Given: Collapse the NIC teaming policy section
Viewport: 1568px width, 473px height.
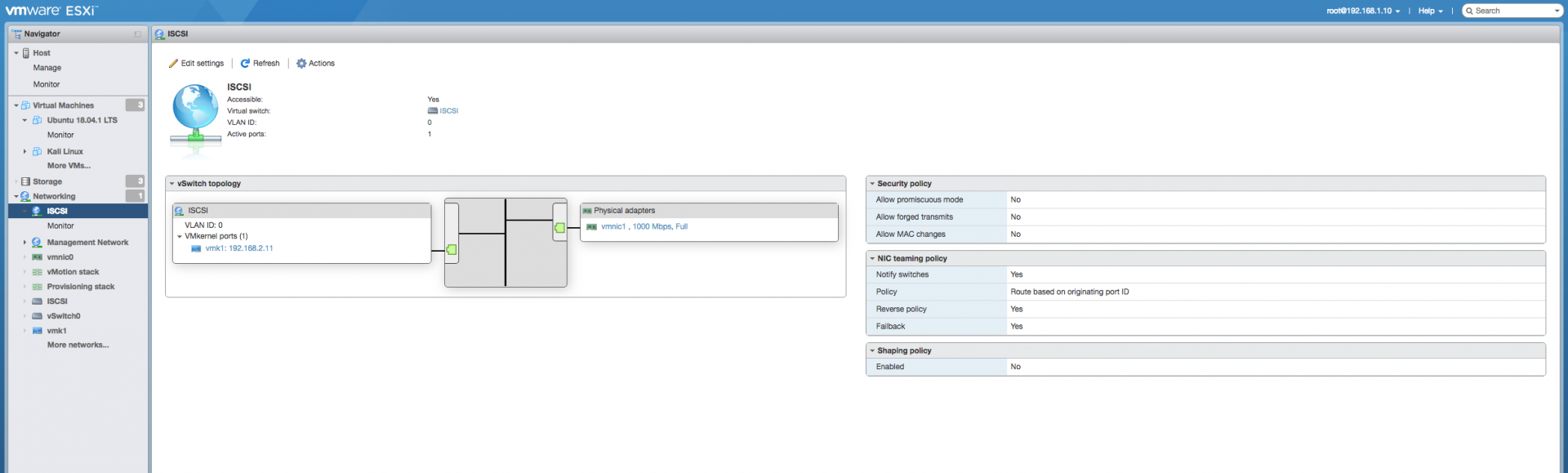Looking at the screenshot, I should pyautogui.click(x=872, y=259).
